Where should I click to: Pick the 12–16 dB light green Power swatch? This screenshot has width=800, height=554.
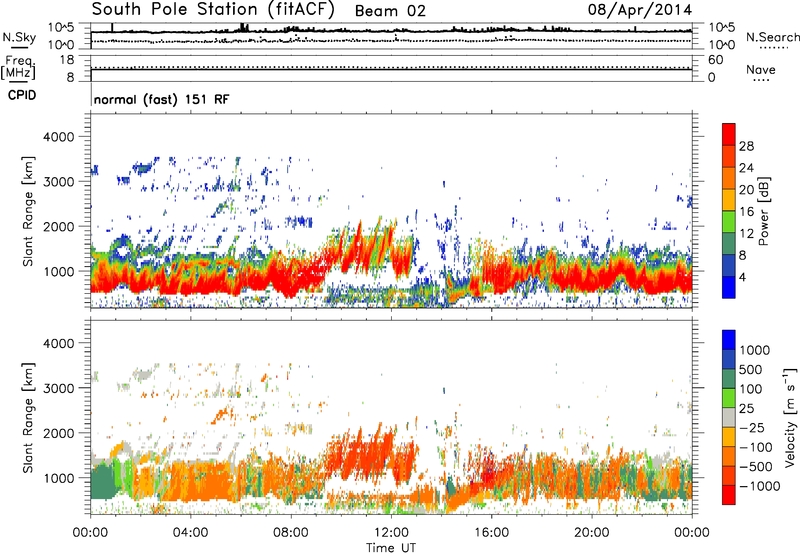tap(729, 221)
